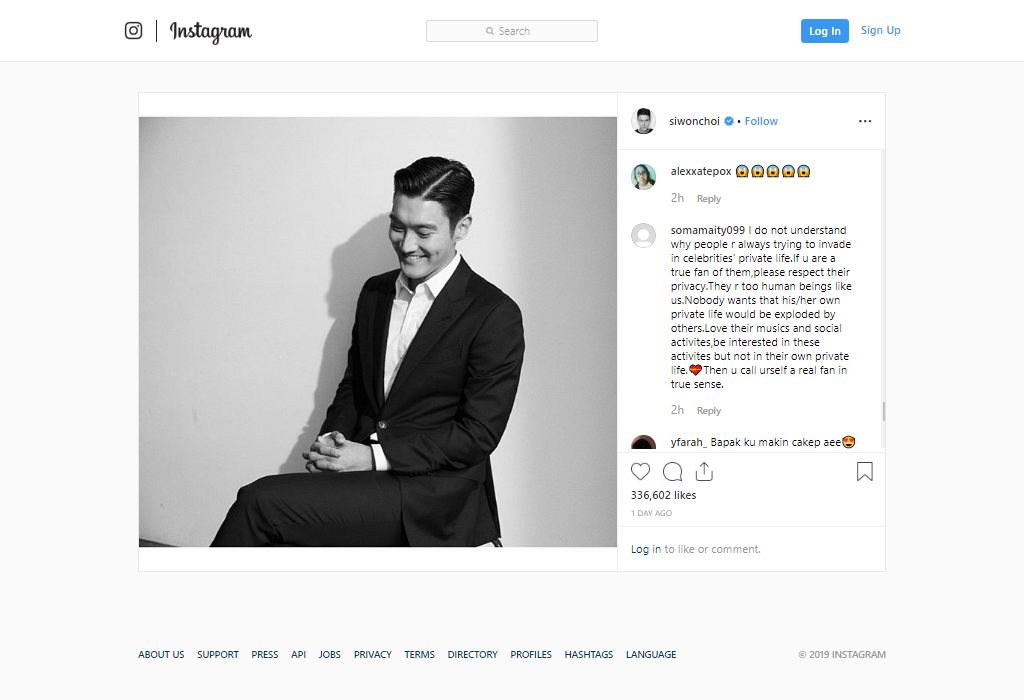Follow the siwonchoi account
The image size is (1024, 700).
[x=761, y=121]
